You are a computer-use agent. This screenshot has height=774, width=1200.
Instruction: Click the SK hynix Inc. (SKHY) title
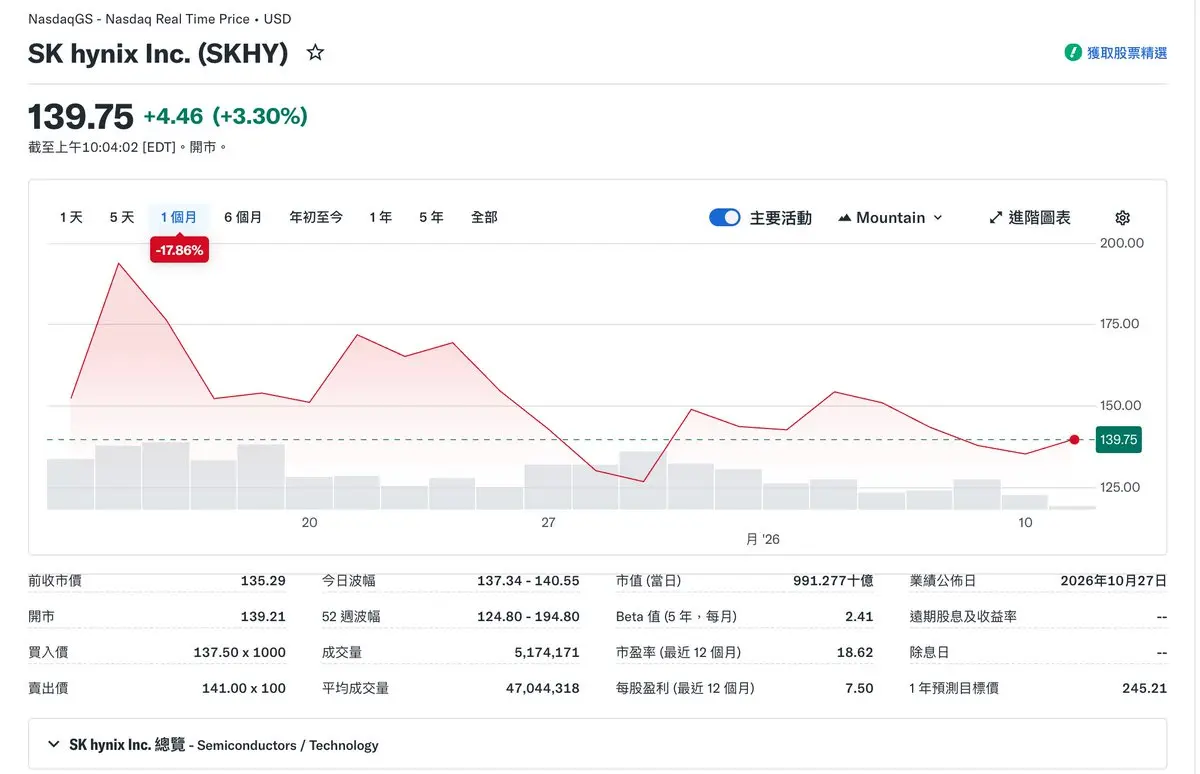coord(158,53)
